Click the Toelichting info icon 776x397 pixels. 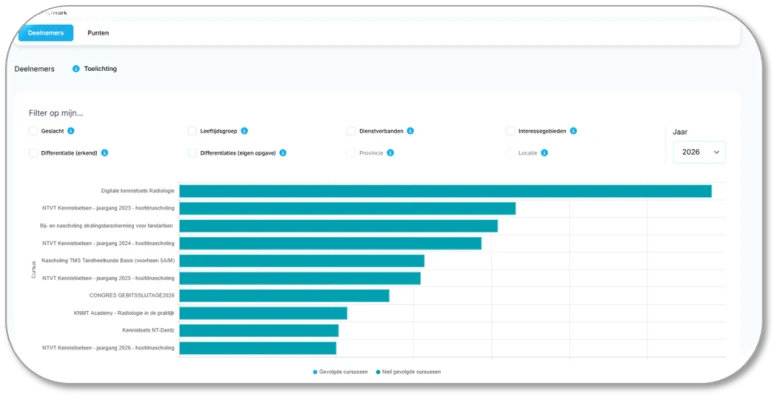(x=76, y=69)
